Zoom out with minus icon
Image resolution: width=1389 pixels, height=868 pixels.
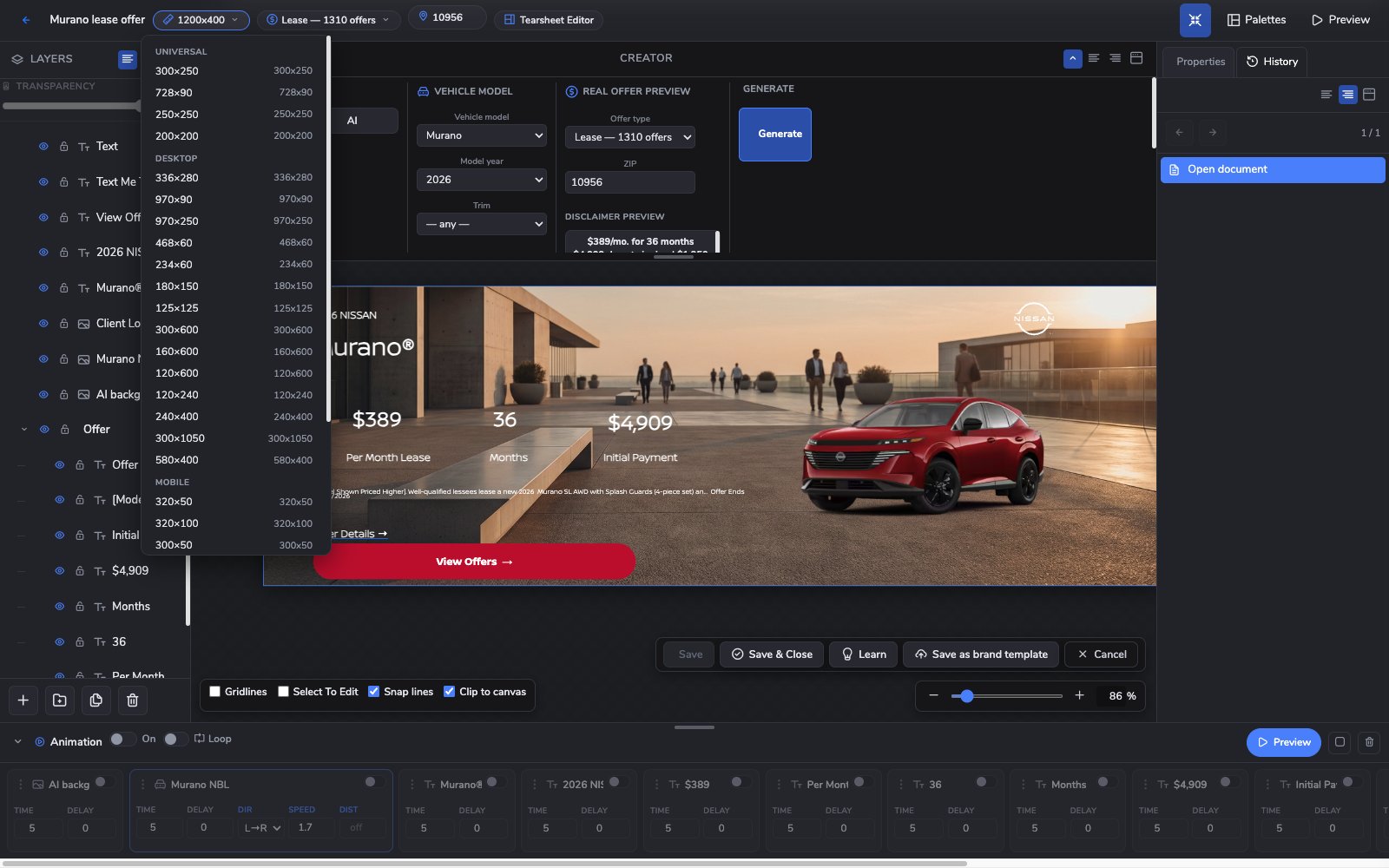click(933, 695)
